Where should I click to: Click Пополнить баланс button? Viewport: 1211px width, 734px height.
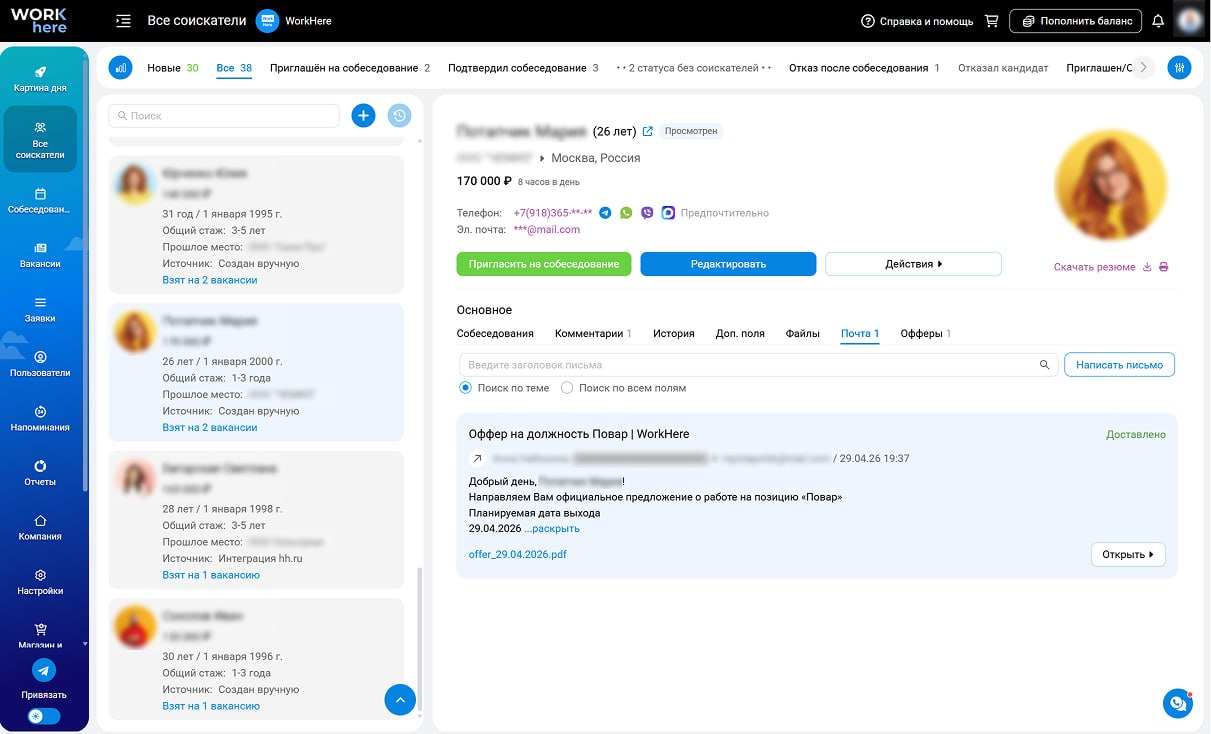pos(1075,20)
